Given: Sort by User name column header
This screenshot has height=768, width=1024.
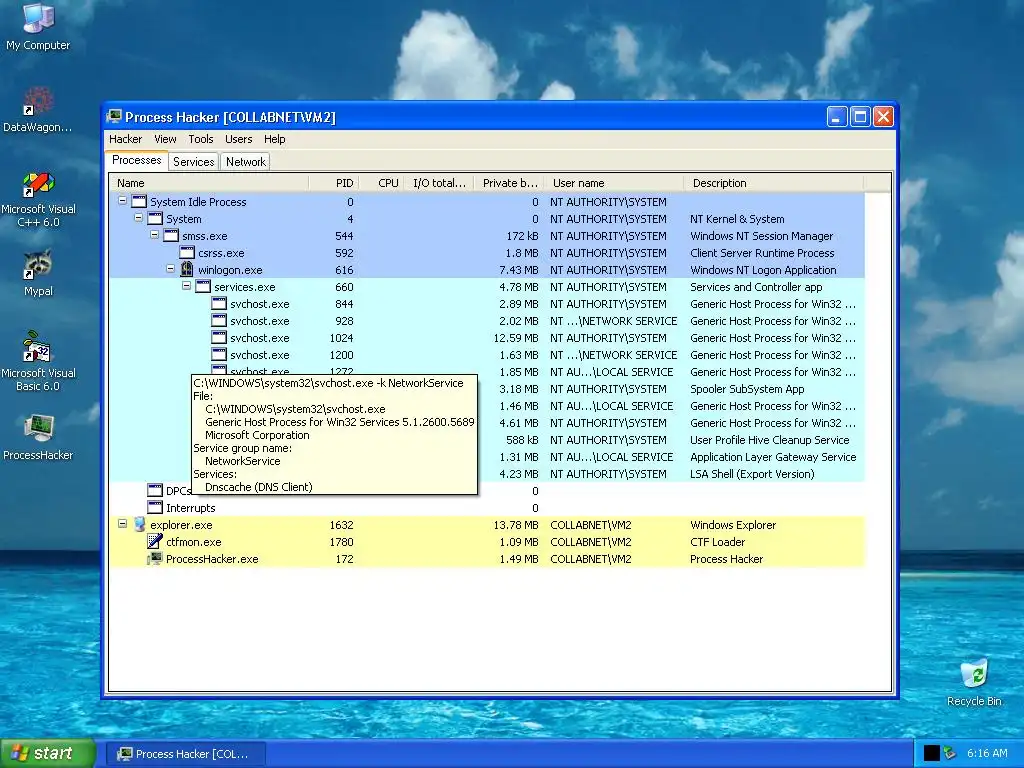Looking at the screenshot, I should 614,183.
